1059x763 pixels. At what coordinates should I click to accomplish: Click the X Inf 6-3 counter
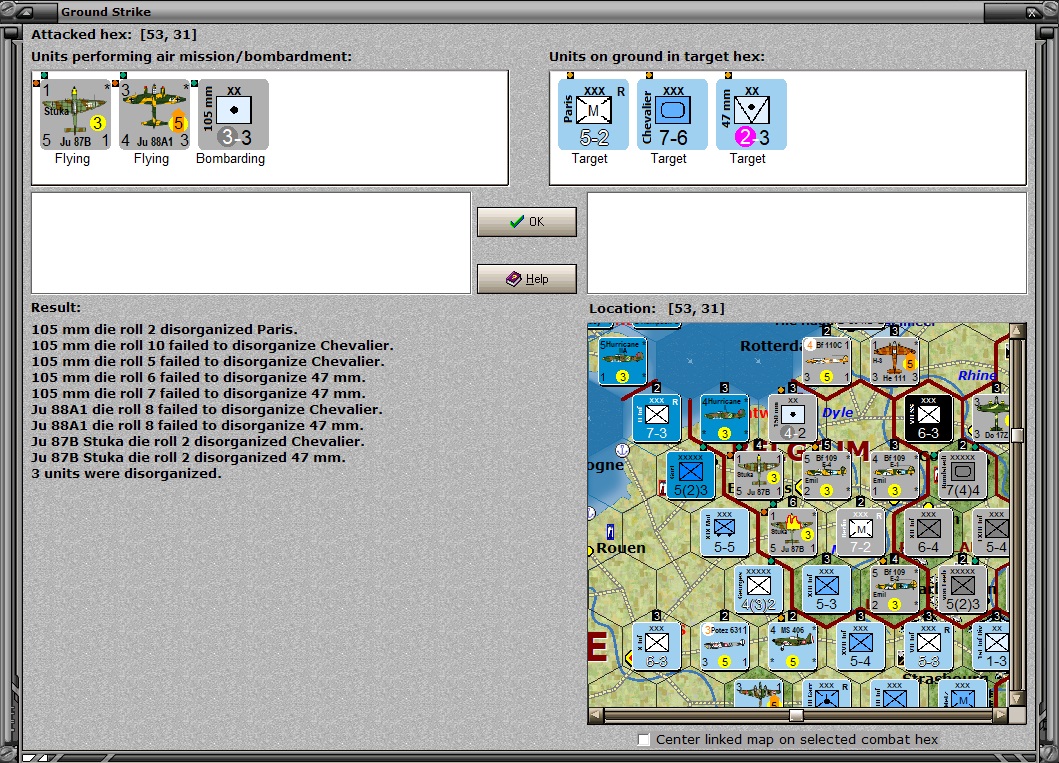[656, 646]
